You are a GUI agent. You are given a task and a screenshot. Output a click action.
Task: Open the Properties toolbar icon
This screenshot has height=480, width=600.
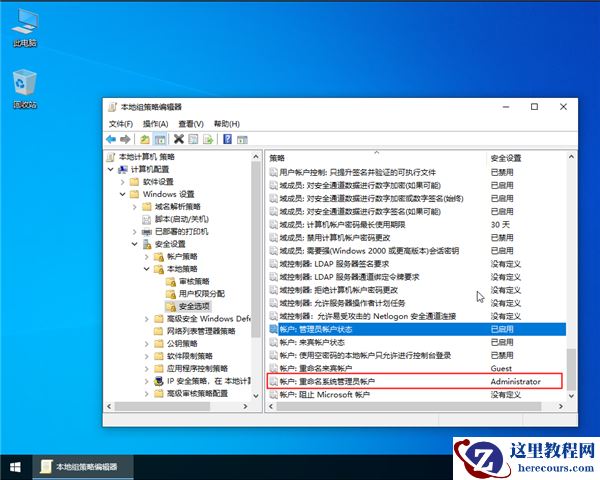pyautogui.click(x=193, y=139)
